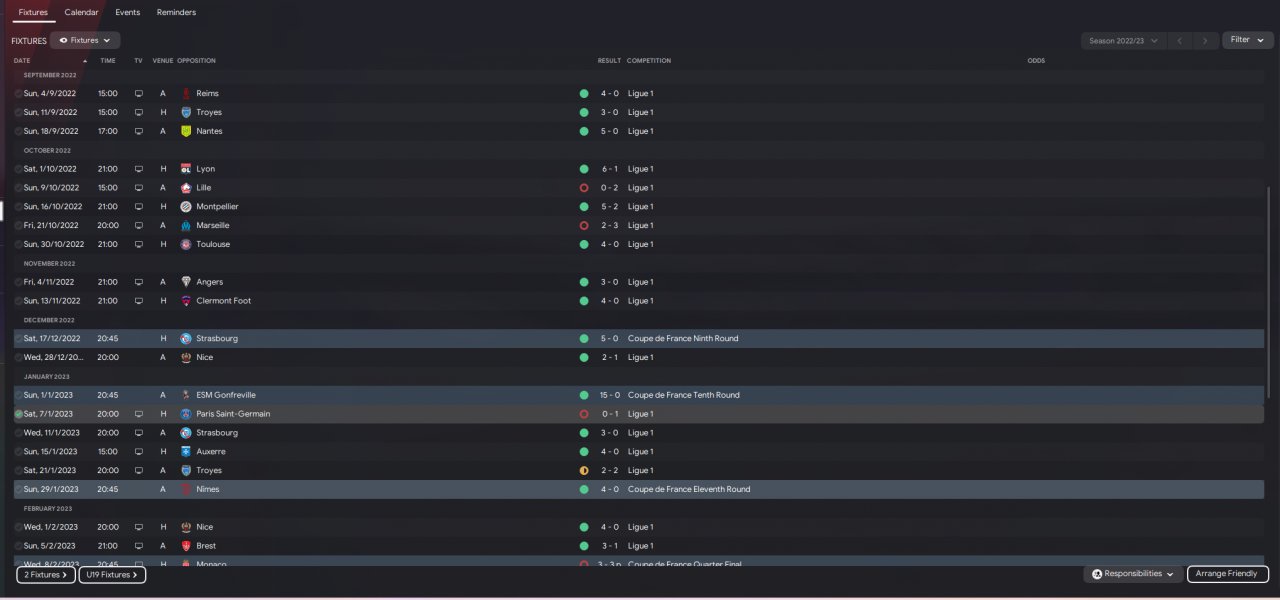This screenshot has height=600, width=1280.
Task: Click the Arrange Friendly button
Action: pyautogui.click(x=1227, y=574)
